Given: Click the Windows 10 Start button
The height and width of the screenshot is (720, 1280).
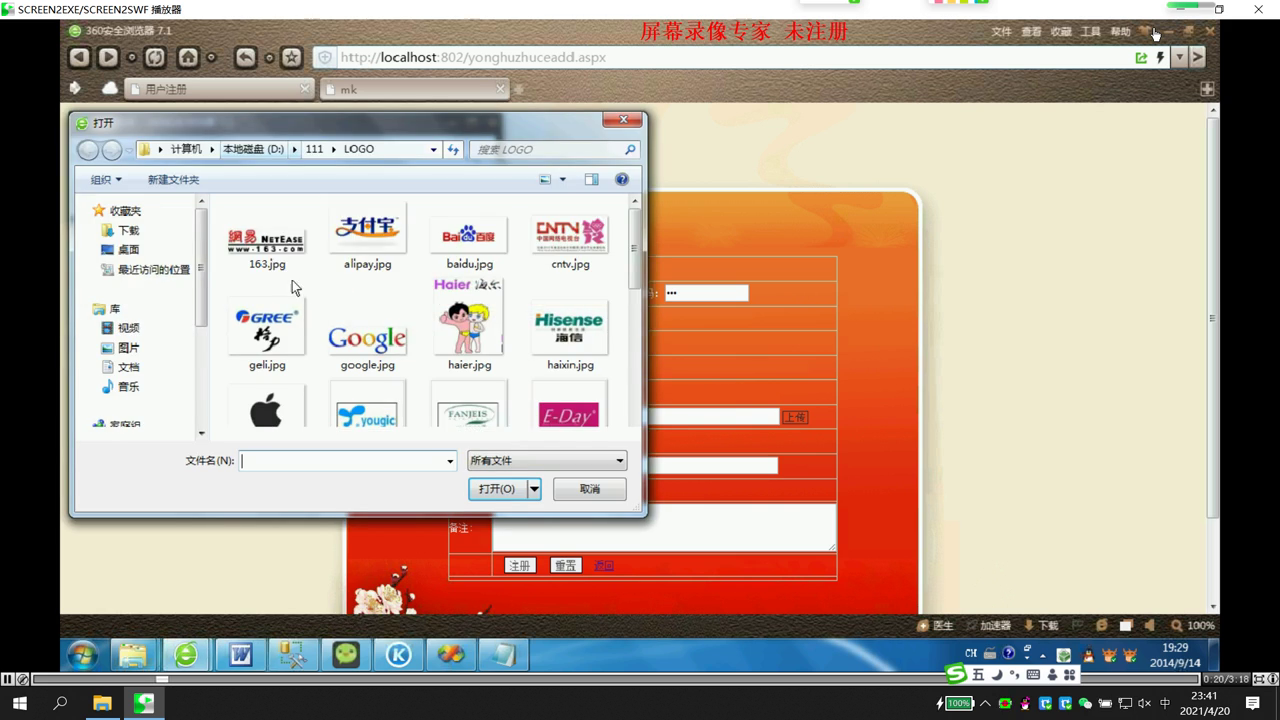Looking at the screenshot, I should 19,703.
